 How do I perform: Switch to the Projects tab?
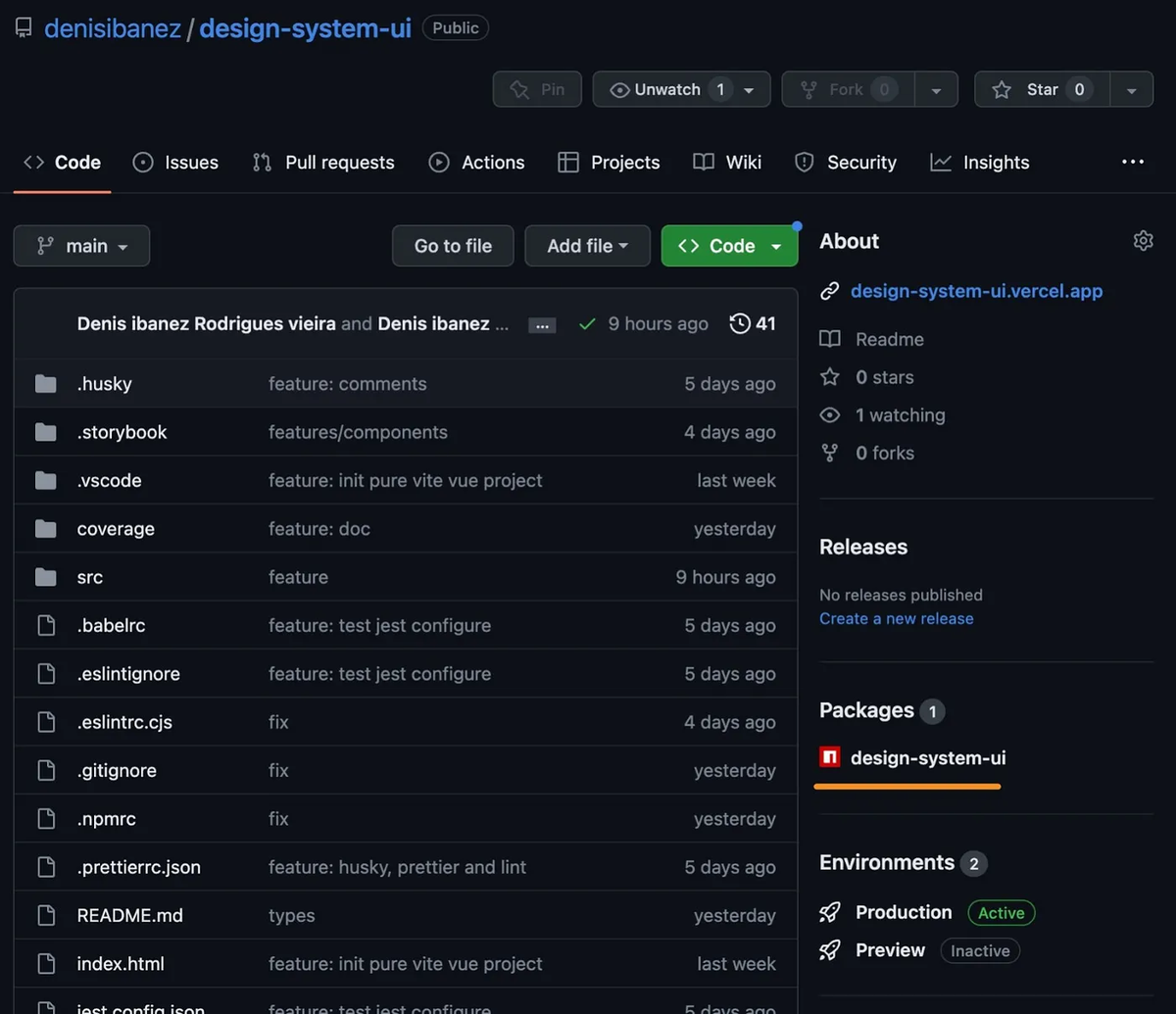pos(609,163)
